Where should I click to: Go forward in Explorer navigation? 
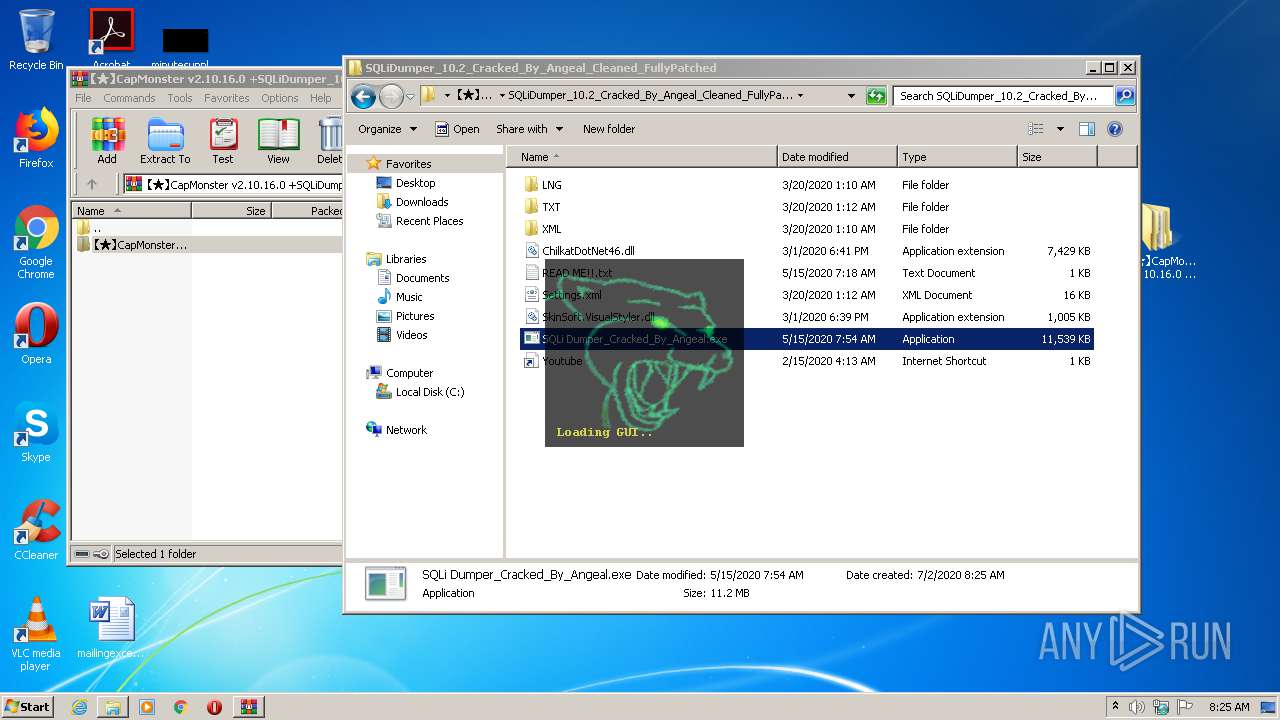391,96
